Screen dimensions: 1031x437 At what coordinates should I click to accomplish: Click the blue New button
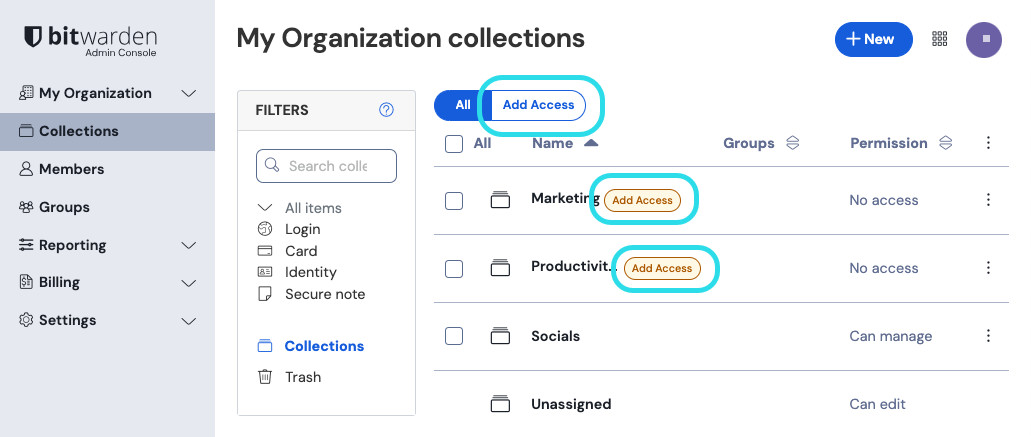point(873,39)
